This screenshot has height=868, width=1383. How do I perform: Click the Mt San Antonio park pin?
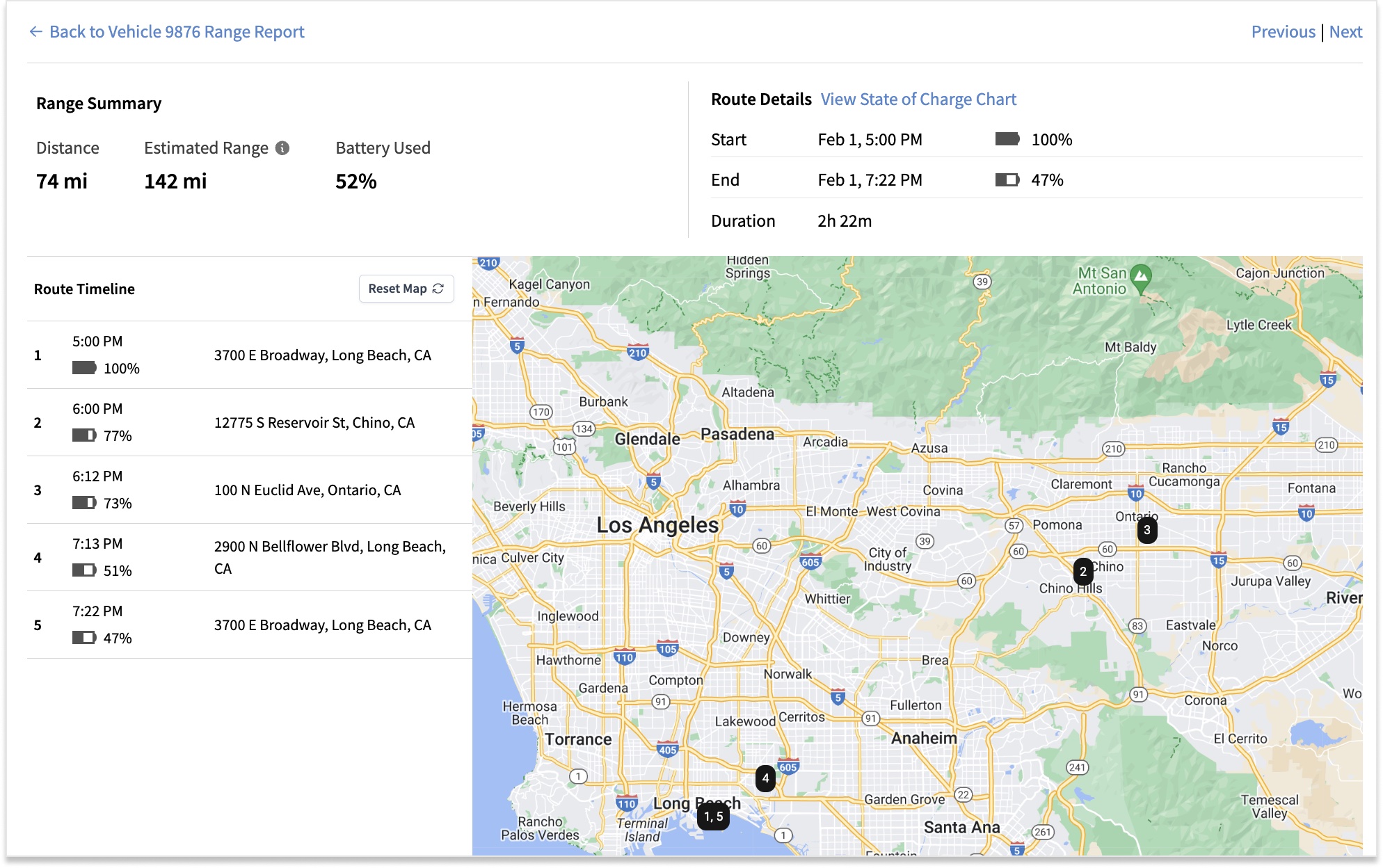point(1140,276)
